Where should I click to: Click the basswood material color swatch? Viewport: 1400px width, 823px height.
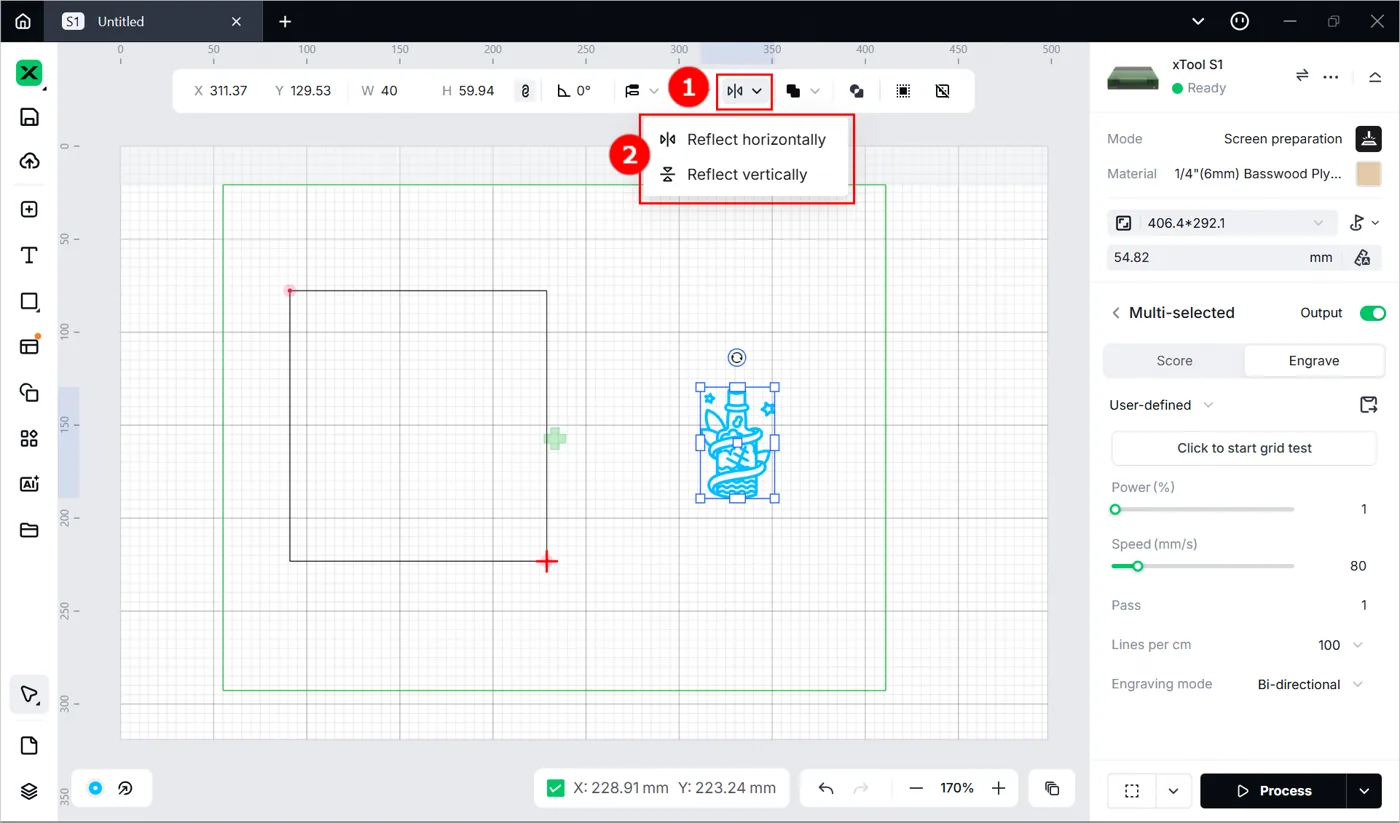point(1368,174)
